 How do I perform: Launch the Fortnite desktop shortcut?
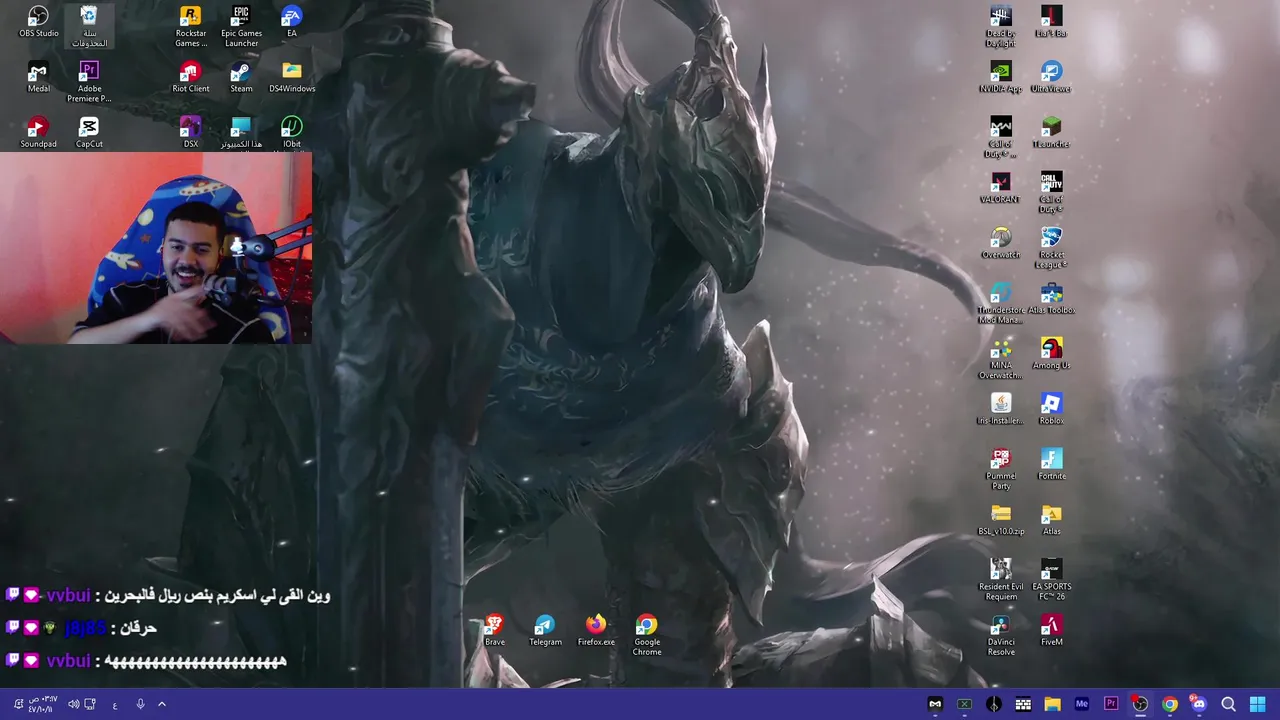(x=1051, y=464)
